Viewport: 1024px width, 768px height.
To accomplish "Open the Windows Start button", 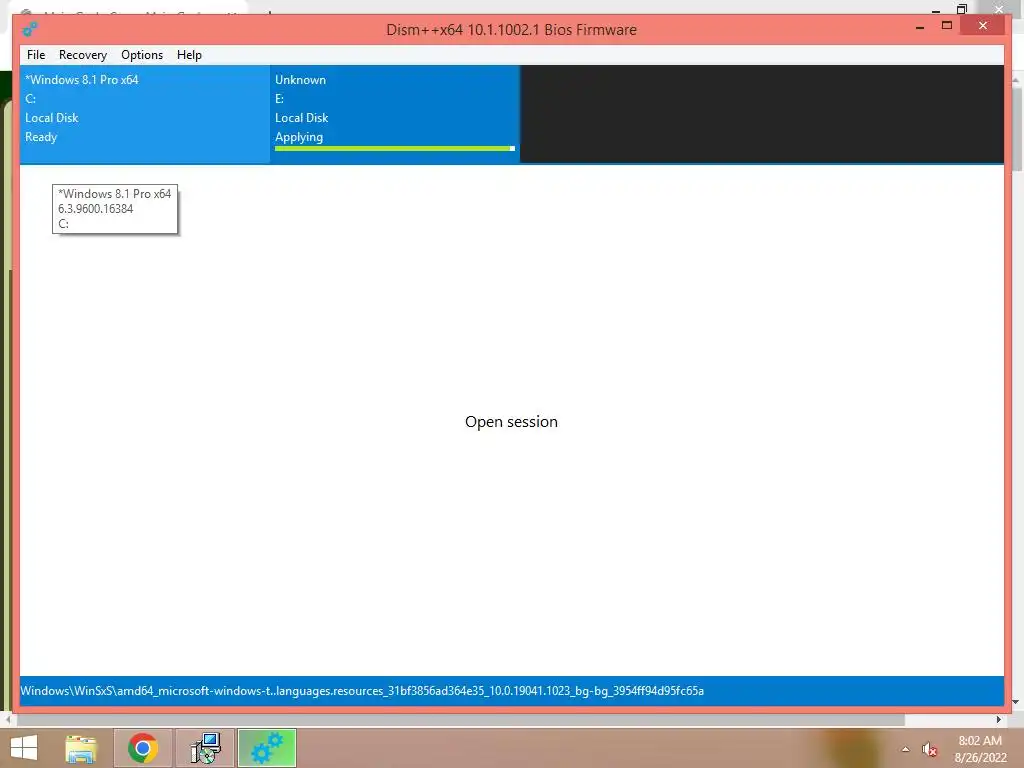I will coord(24,748).
